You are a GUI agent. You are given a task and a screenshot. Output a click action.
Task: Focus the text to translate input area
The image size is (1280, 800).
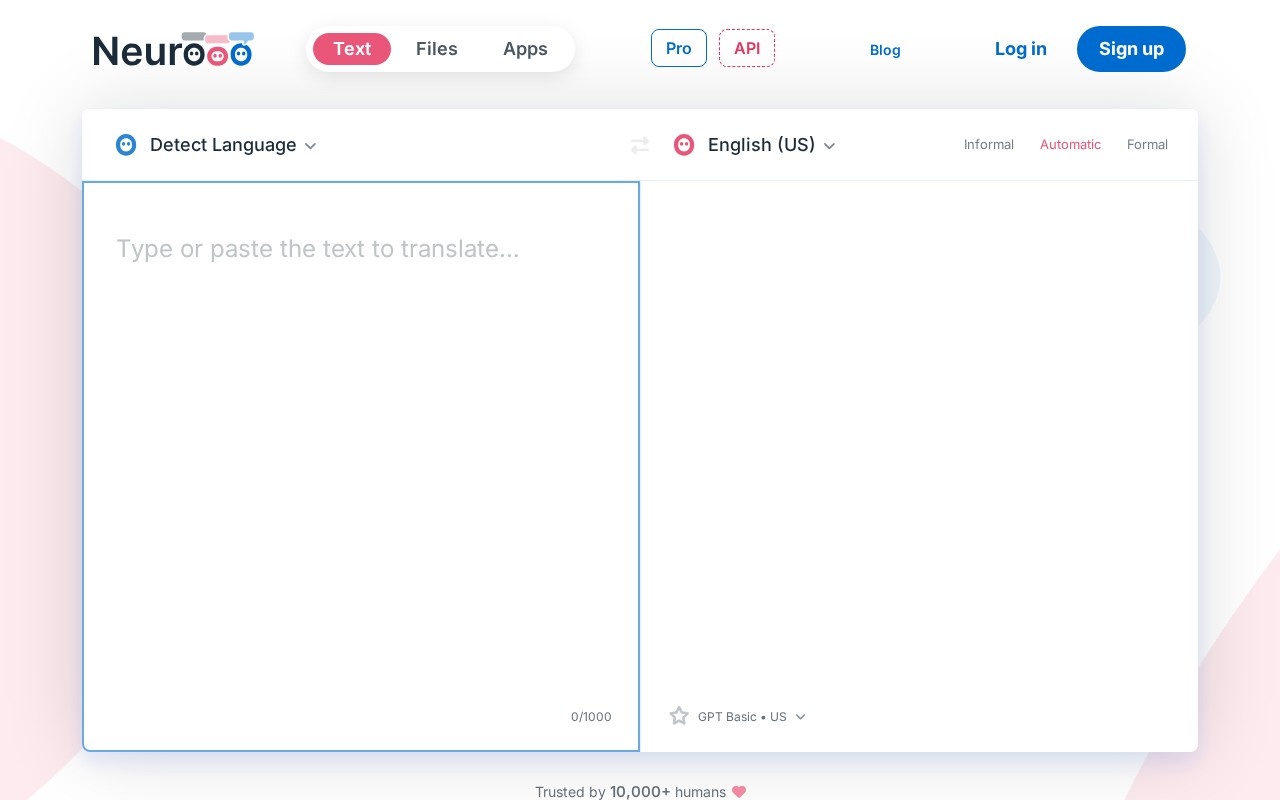(361, 466)
